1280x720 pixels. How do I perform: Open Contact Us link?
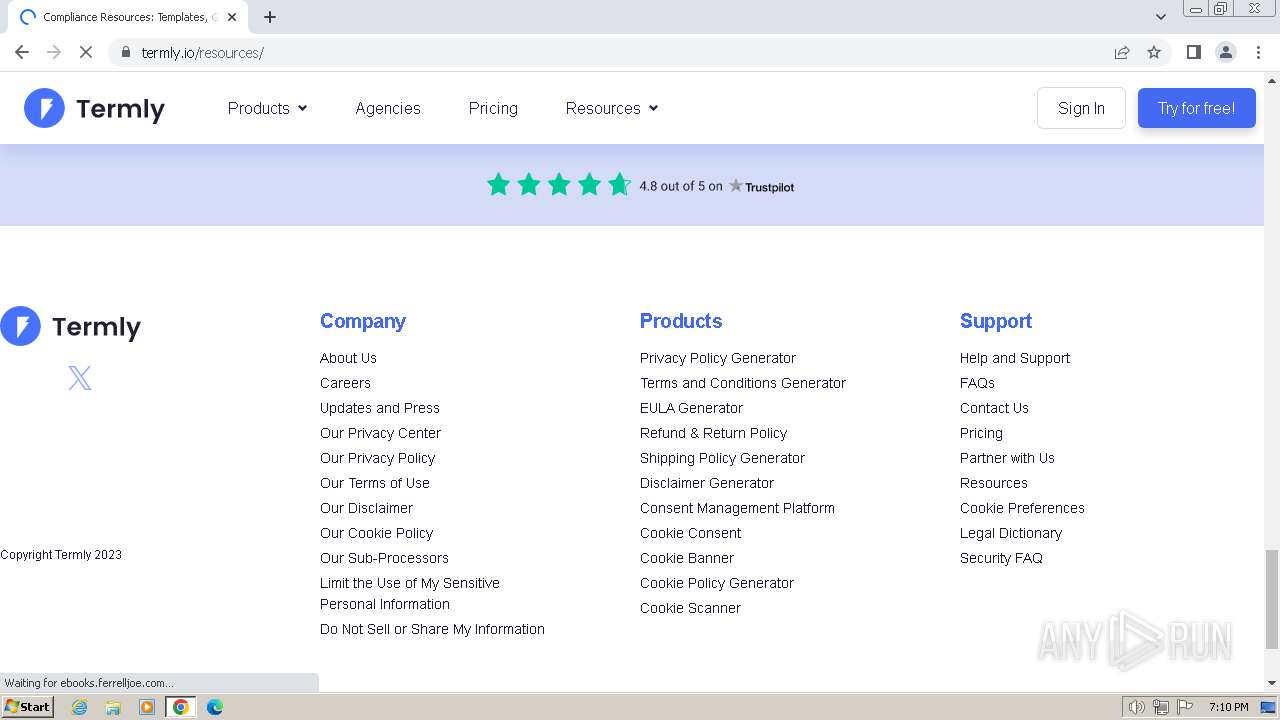[994, 408]
